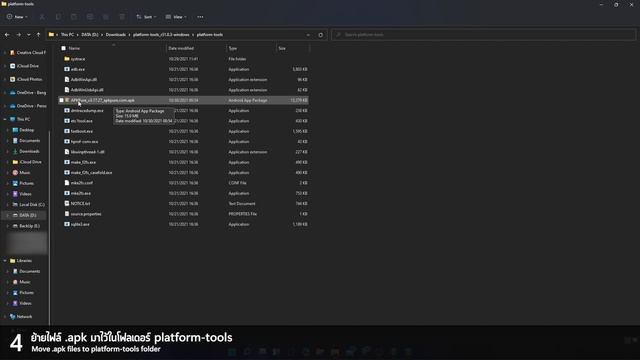Open the address bar history dropdown
The image size is (640, 360).
tap(308, 35)
